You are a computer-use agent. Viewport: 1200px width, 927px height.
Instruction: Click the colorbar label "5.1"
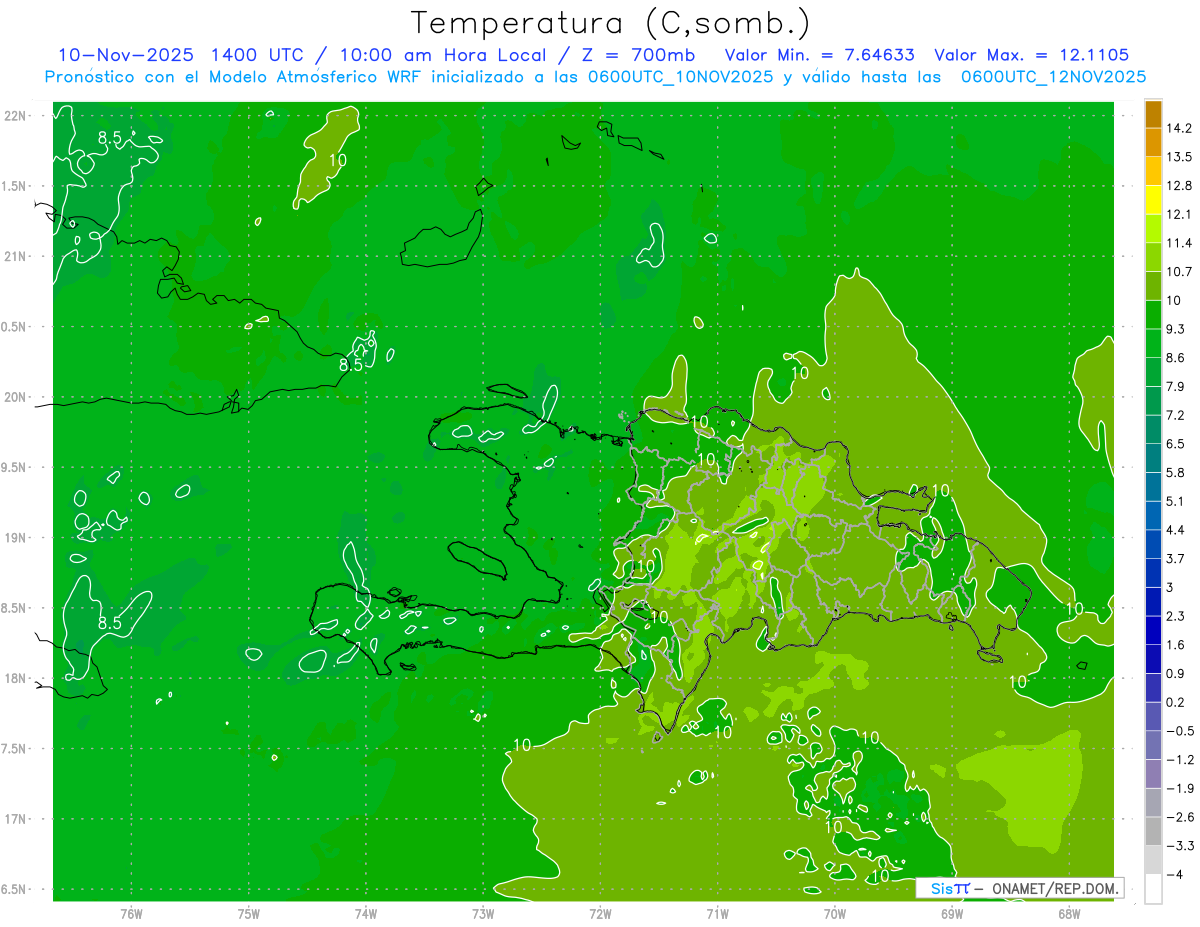pos(1177,501)
